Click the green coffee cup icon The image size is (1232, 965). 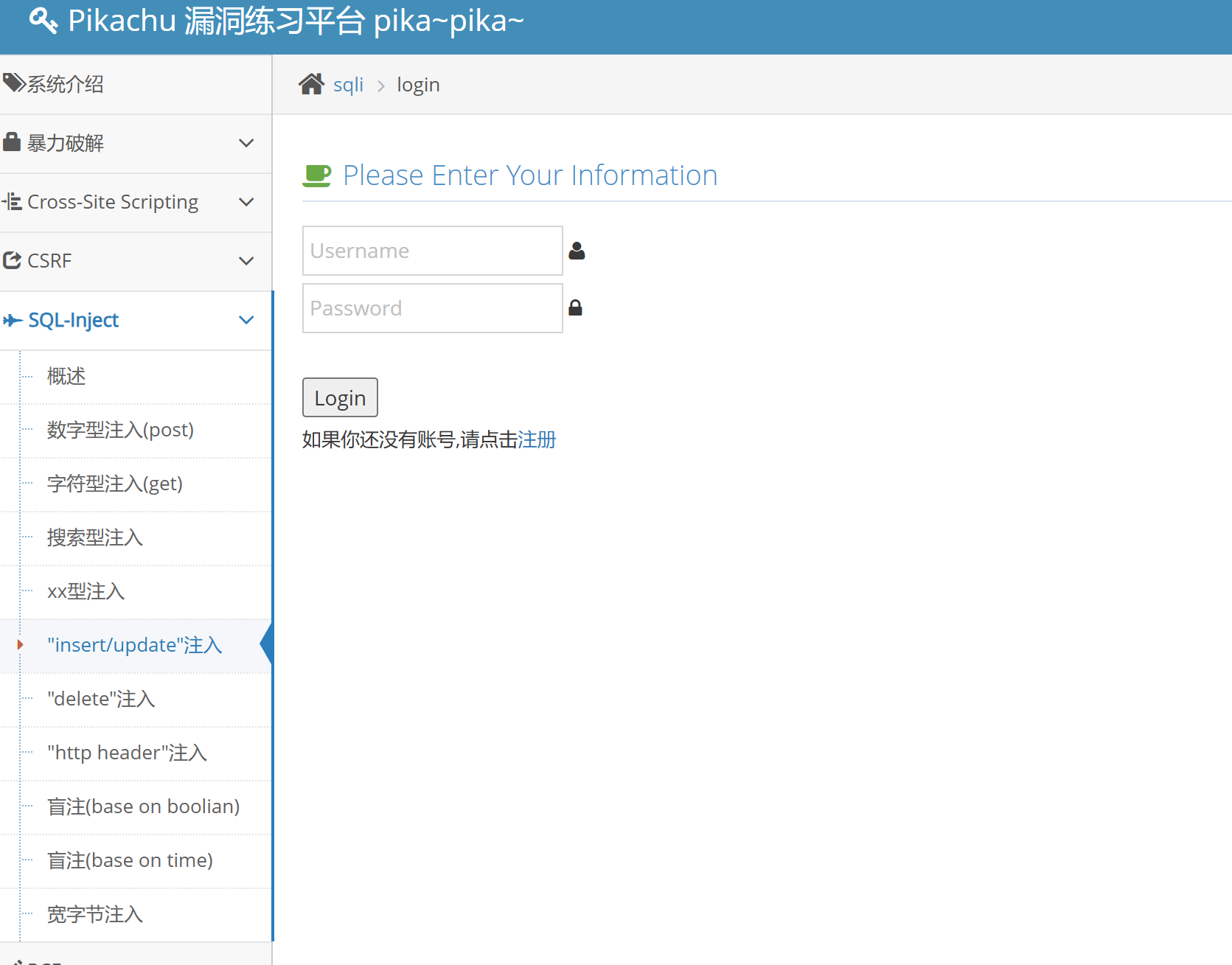pos(317,175)
